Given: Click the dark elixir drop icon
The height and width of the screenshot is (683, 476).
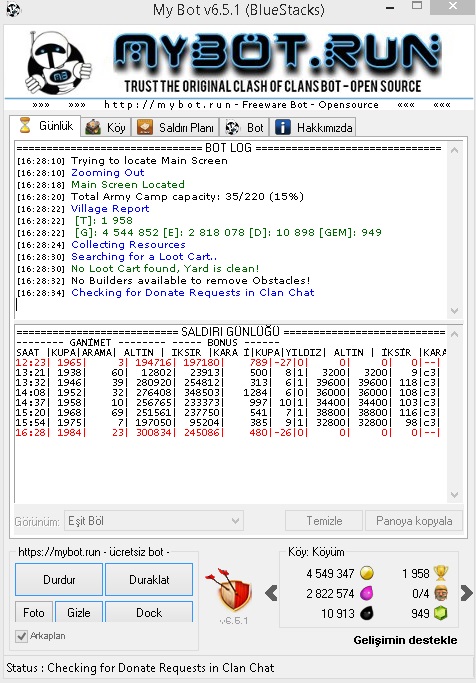Looking at the screenshot, I should pos(367,613).
